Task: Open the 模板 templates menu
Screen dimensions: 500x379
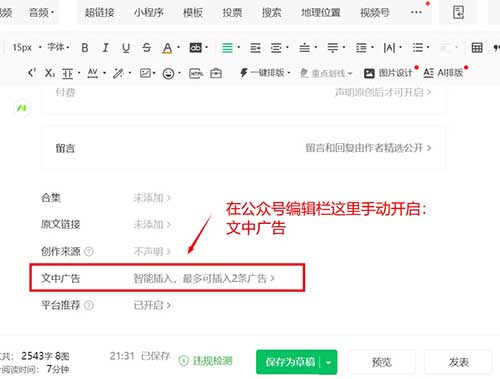Action: pyautogui.click(x=193, y=13)
